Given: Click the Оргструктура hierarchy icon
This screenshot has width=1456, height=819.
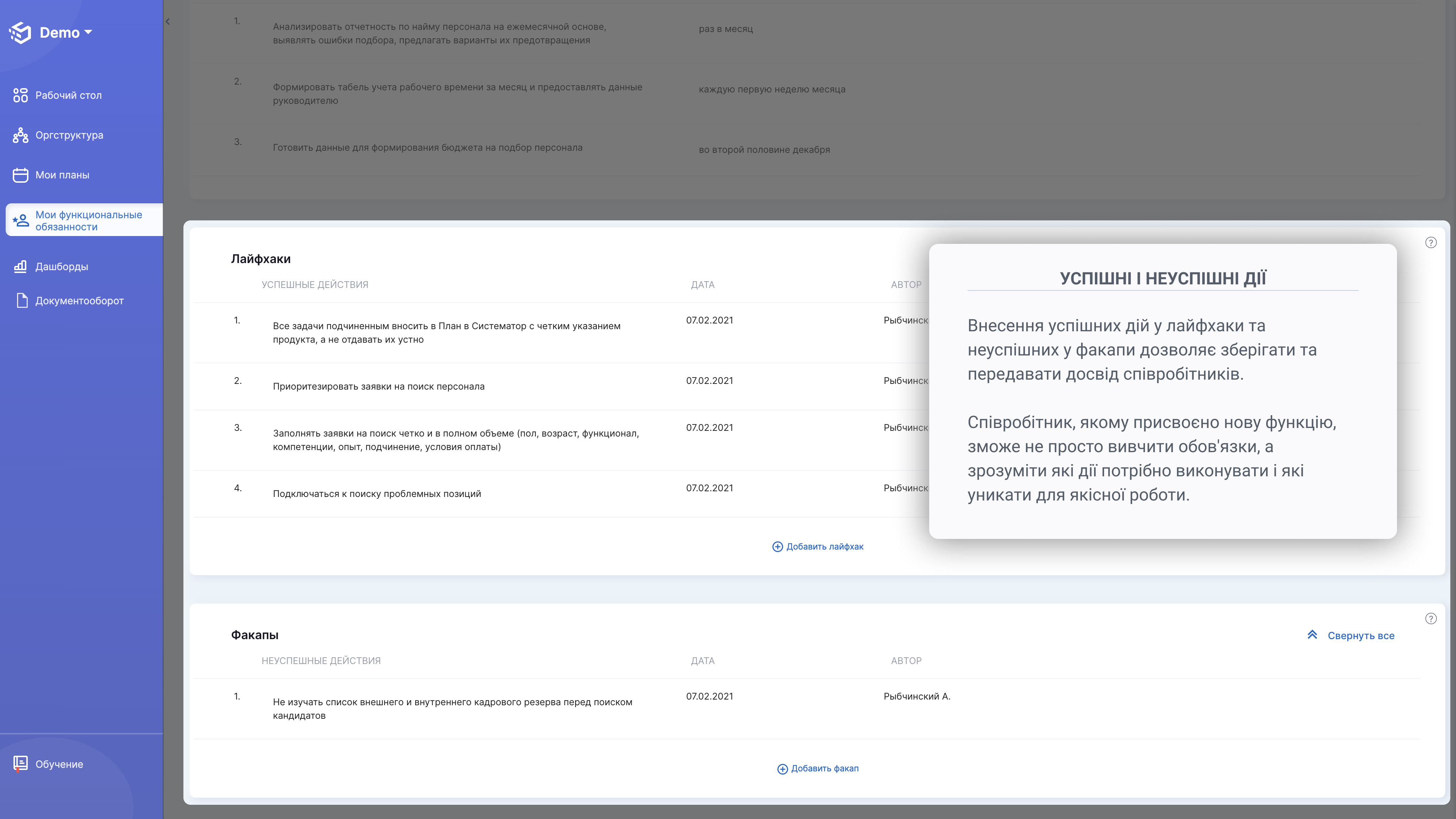Looking at the screenshot, I should [20, 135].
